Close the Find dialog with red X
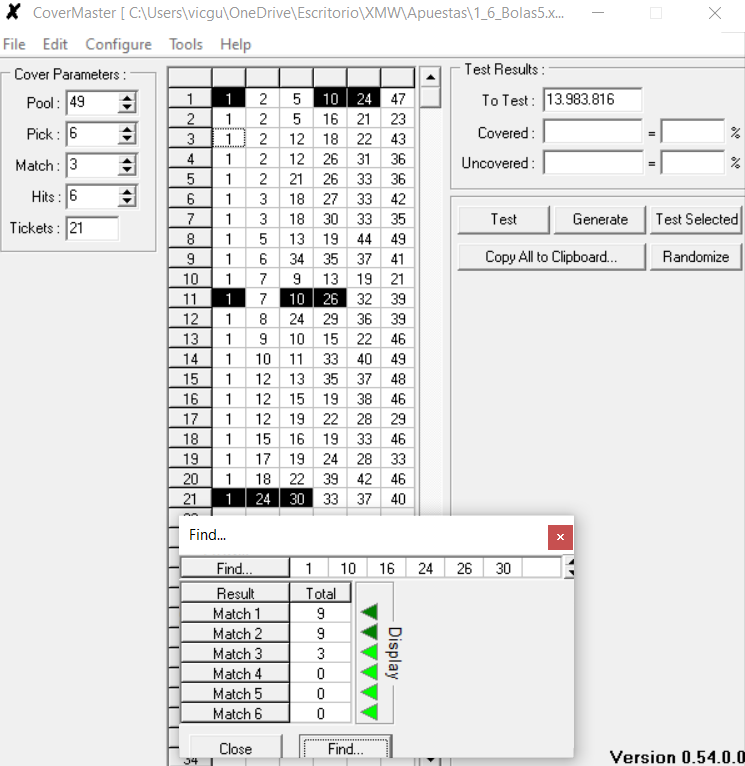745x766 pixels. [560, 537]
